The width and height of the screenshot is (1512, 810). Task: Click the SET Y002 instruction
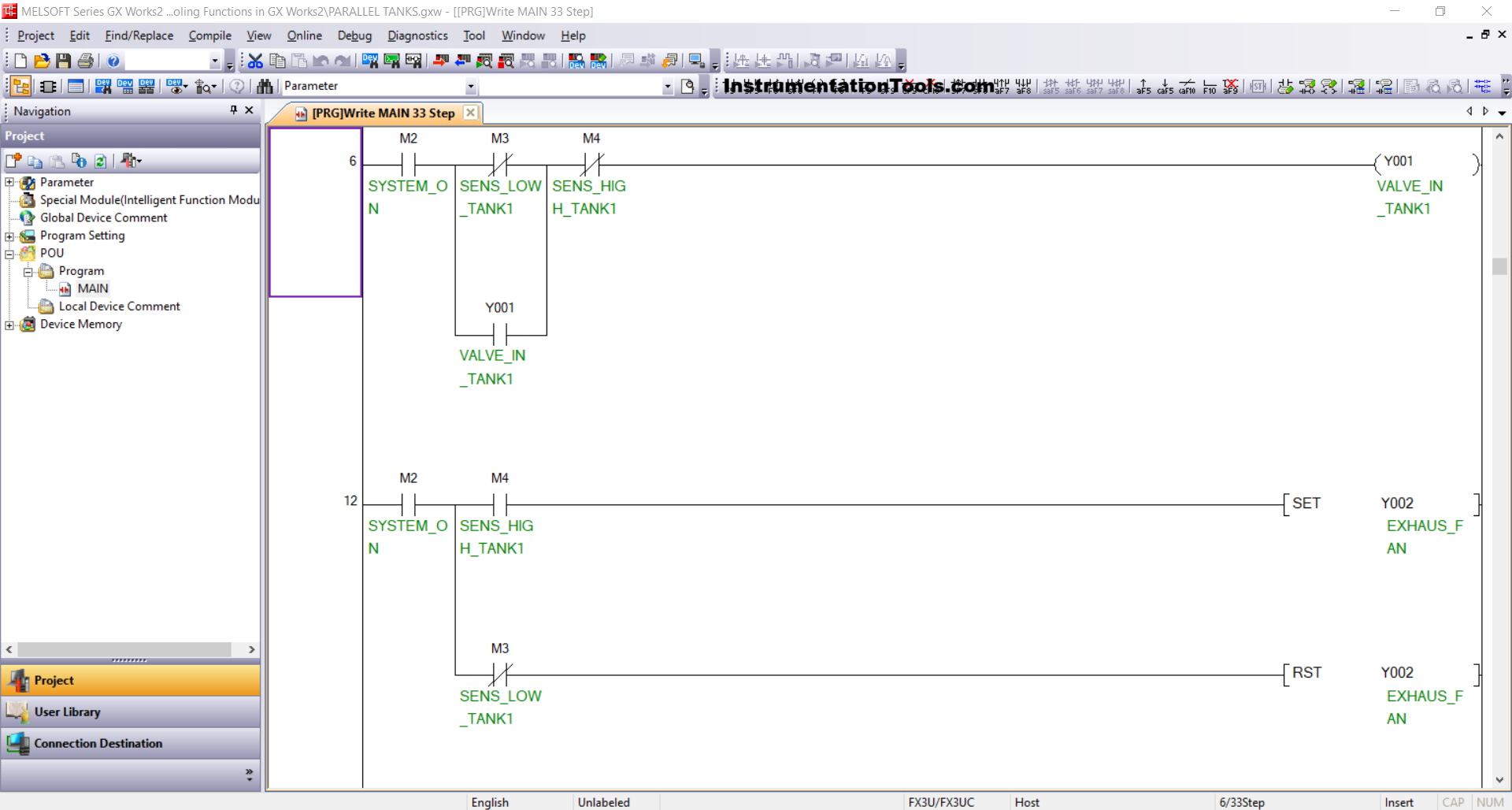pos(1381,503)
